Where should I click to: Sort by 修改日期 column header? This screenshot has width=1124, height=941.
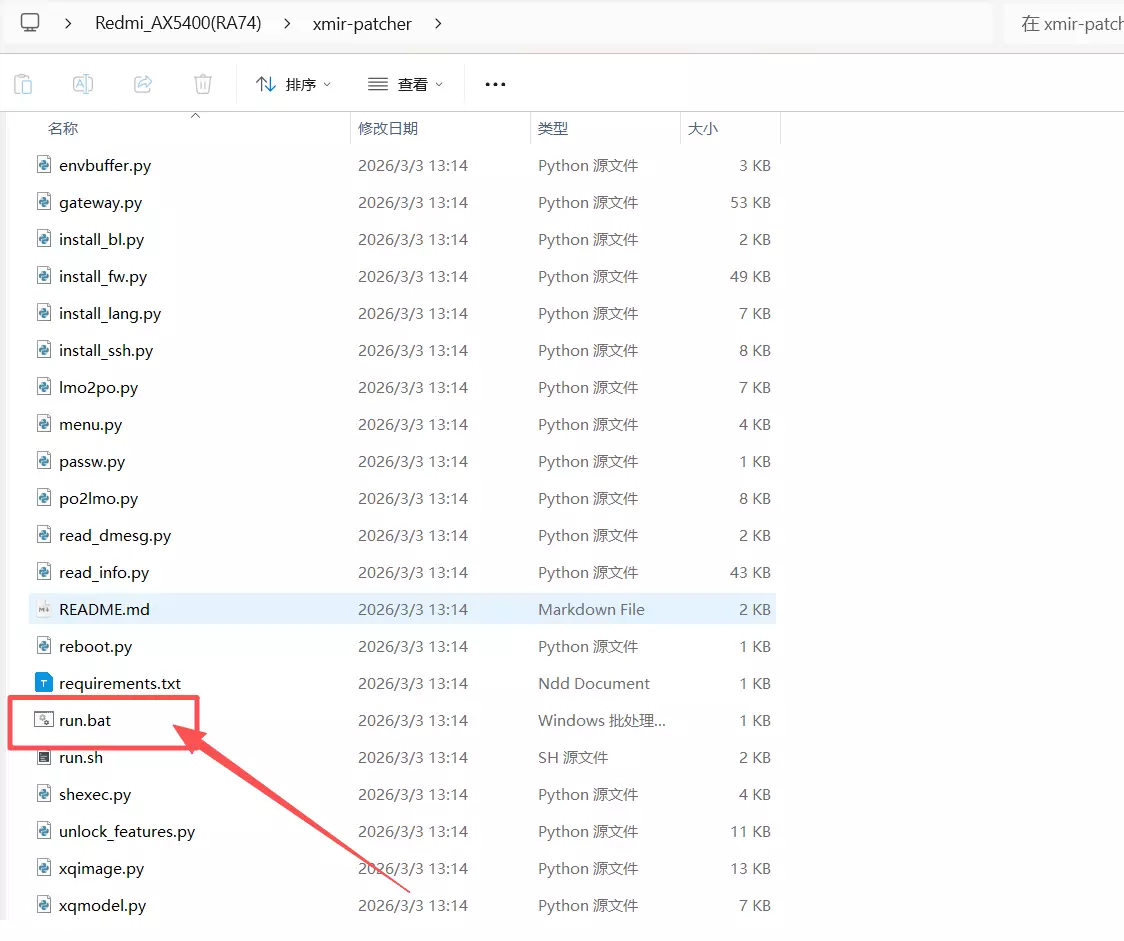[388, 128]
